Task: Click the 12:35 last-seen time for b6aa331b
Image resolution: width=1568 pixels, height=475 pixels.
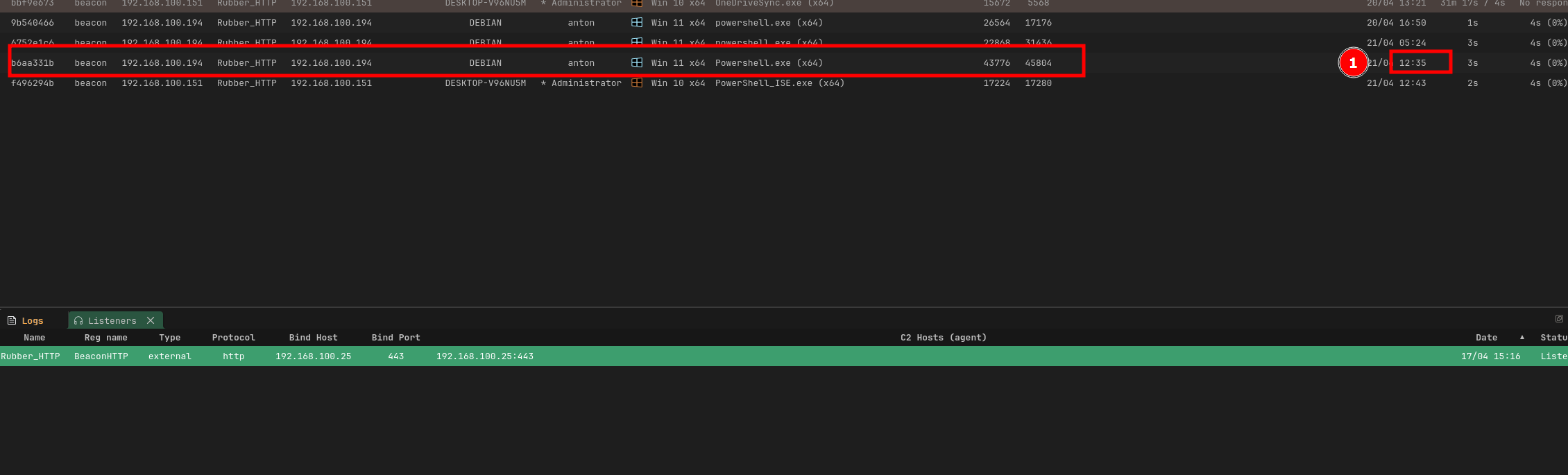Action: (x=1412, y=63)
